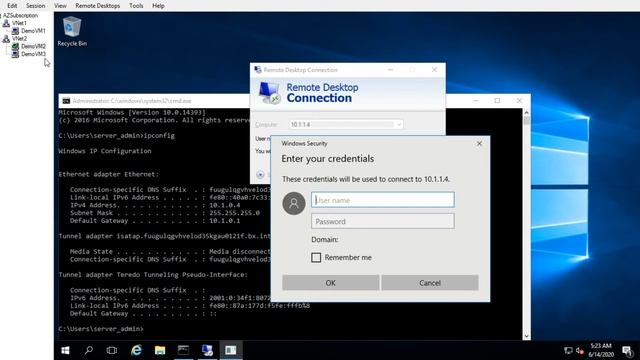This screenshot has height=360, width=640.
Task: Switch to command prompt taskbar button
Action: (x=183, y=350)
